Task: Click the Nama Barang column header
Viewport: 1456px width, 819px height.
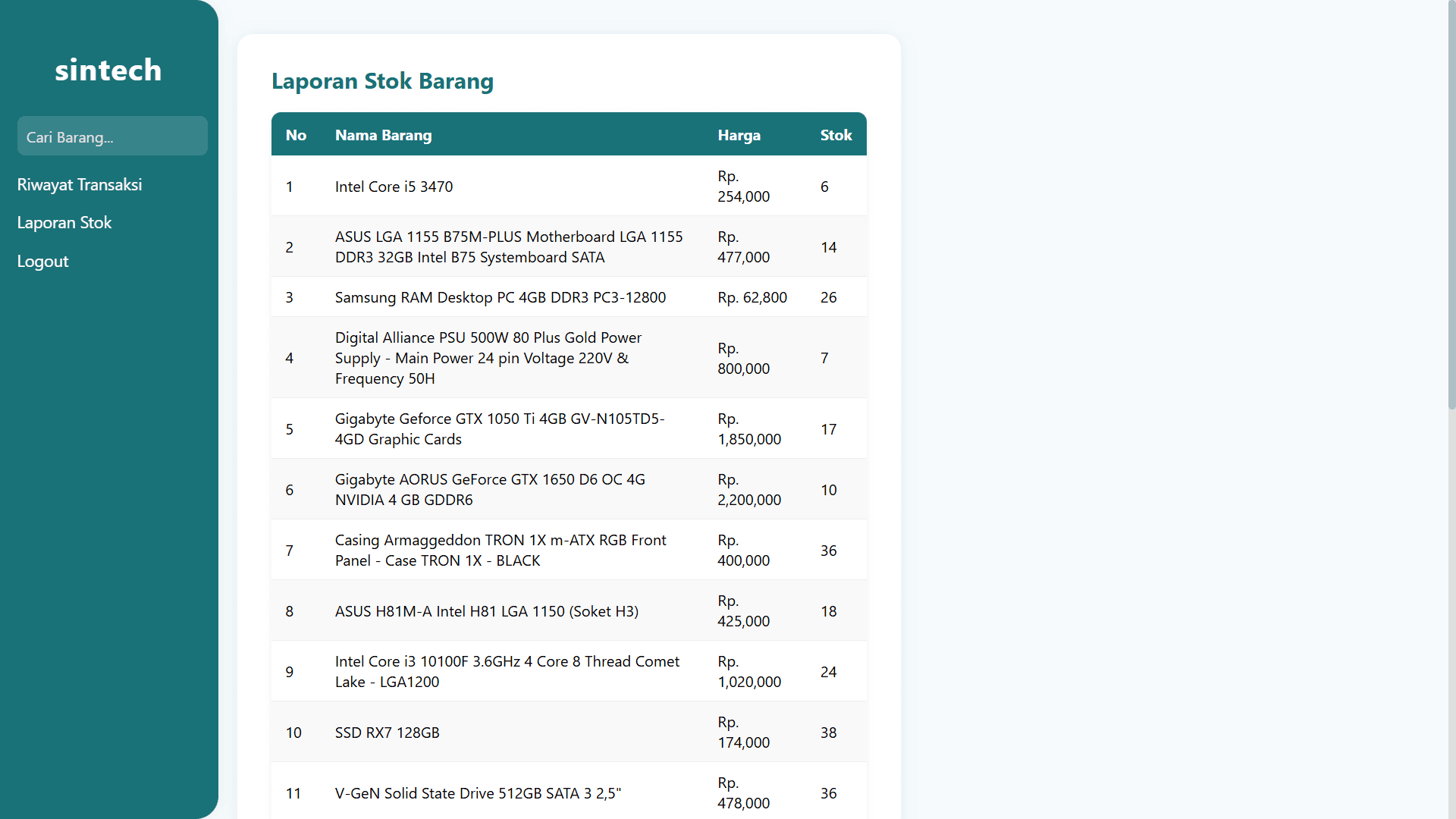Action: click(x=384, y=135)
